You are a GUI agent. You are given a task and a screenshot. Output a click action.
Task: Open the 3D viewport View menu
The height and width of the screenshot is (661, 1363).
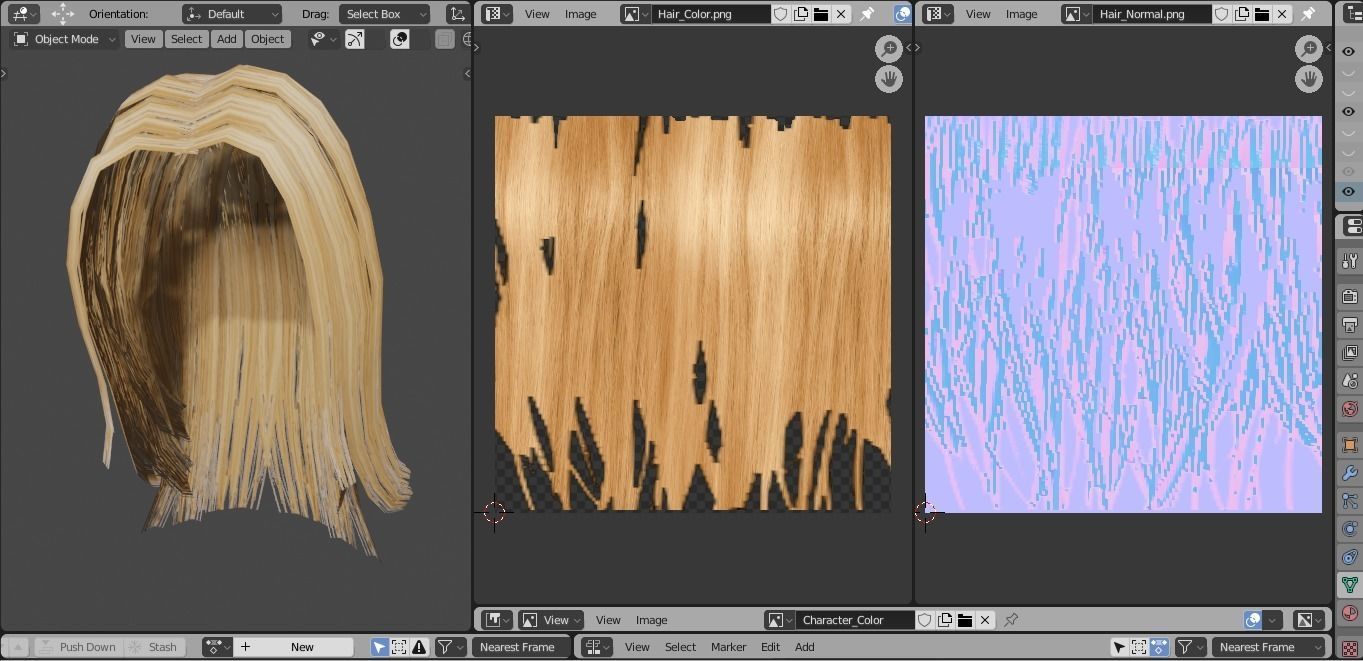click(143, 39)
